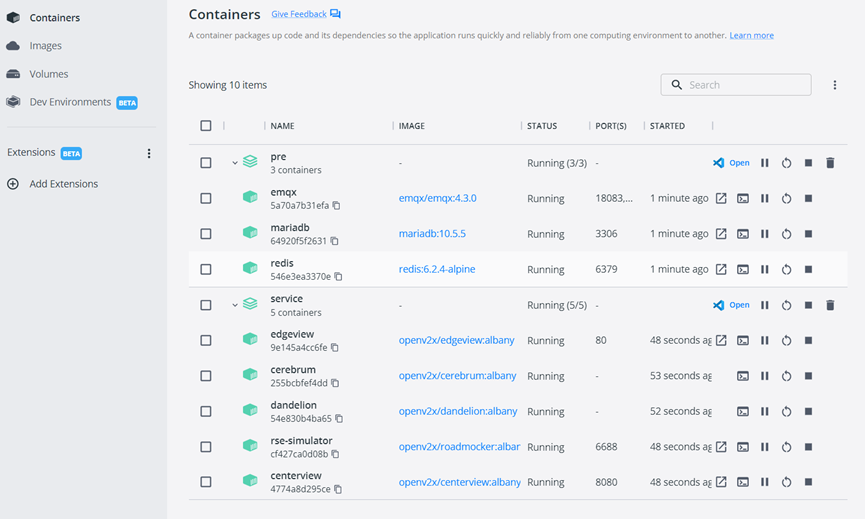Image resolution: width=865 pixels, height=519 pixels.
Task: Go to Images in the sidebar
Action: pos(45,46)
